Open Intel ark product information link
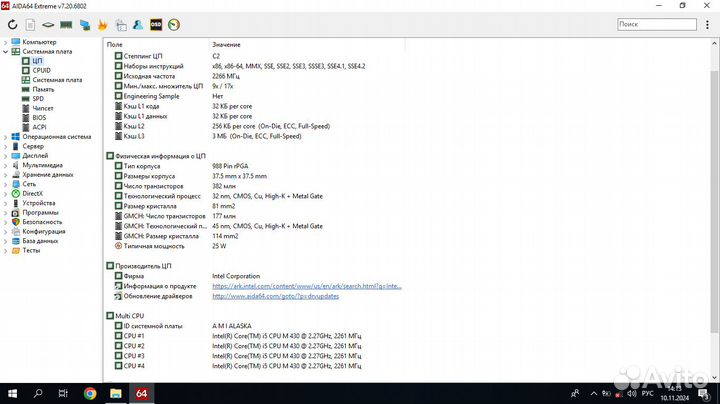720x404 pixels. [x=307, y=286]
